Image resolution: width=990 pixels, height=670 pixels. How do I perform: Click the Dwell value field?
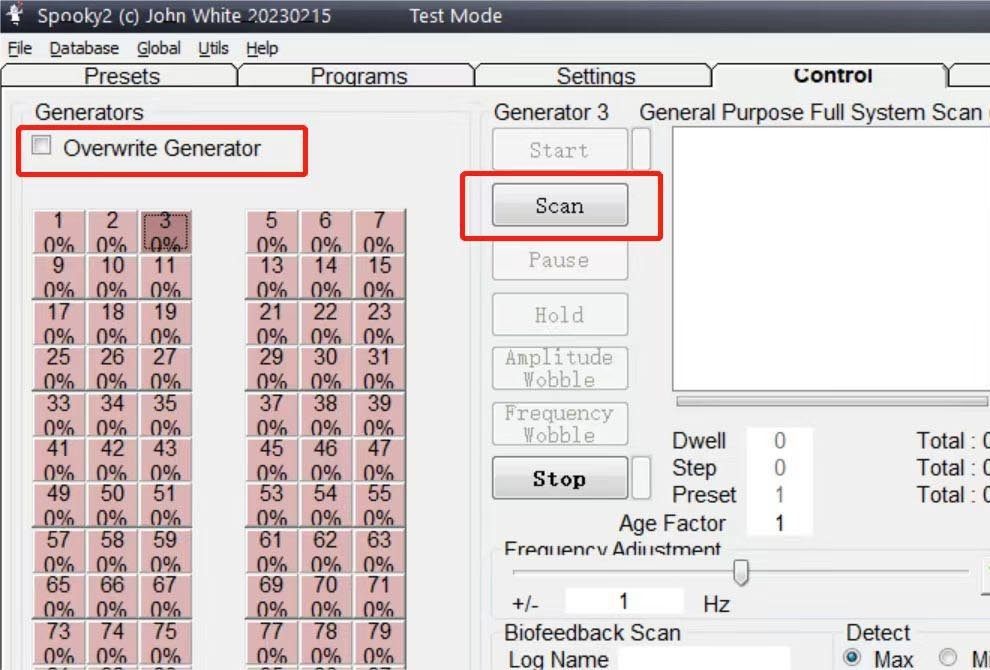coord(779,440)
